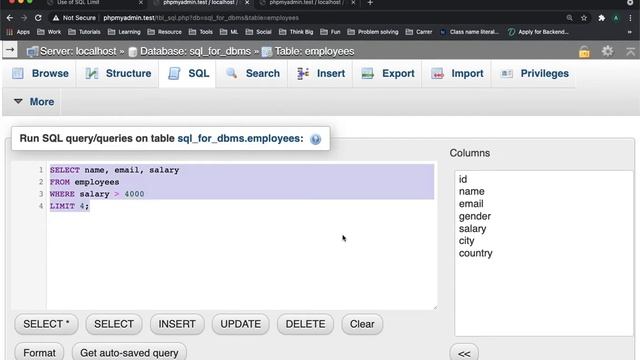Image resolution: width=640 pixels, height=360 pixels.
Task: Switch to the SQL tab
Action: [x=188, y=73]
